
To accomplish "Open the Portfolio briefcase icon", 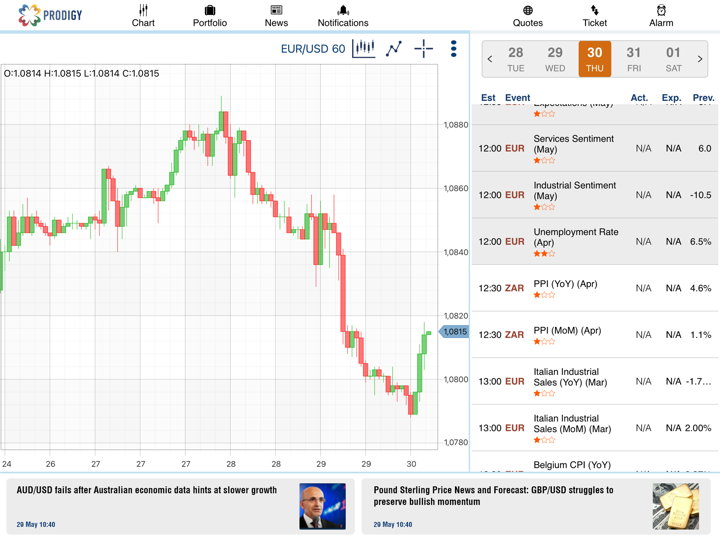I will coord(210,11).
